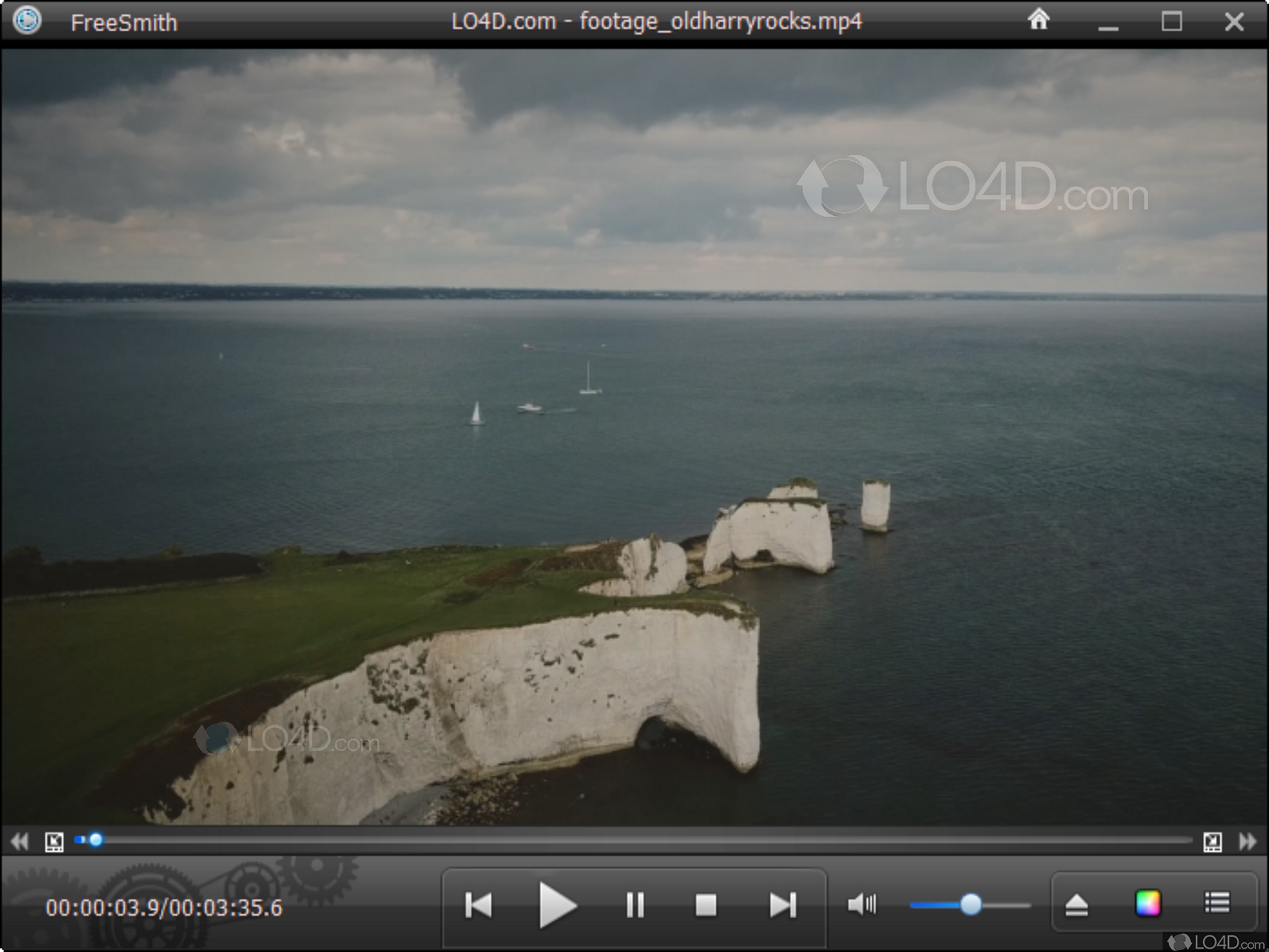Click the file name title text
1269x952 pixels.
pyautogui.click(x=657, y=22)
